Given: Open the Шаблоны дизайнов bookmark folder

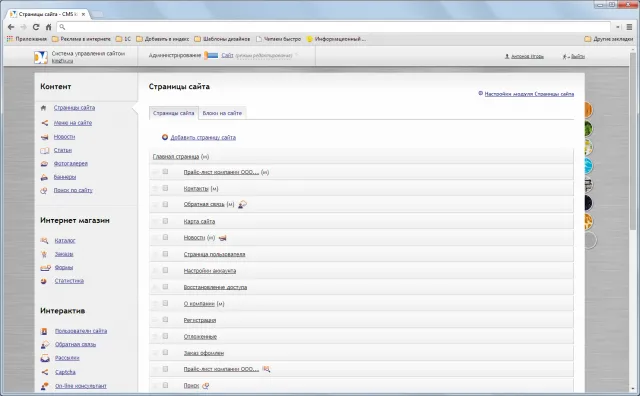Looking at the screenshot, I should click(222, 39).
